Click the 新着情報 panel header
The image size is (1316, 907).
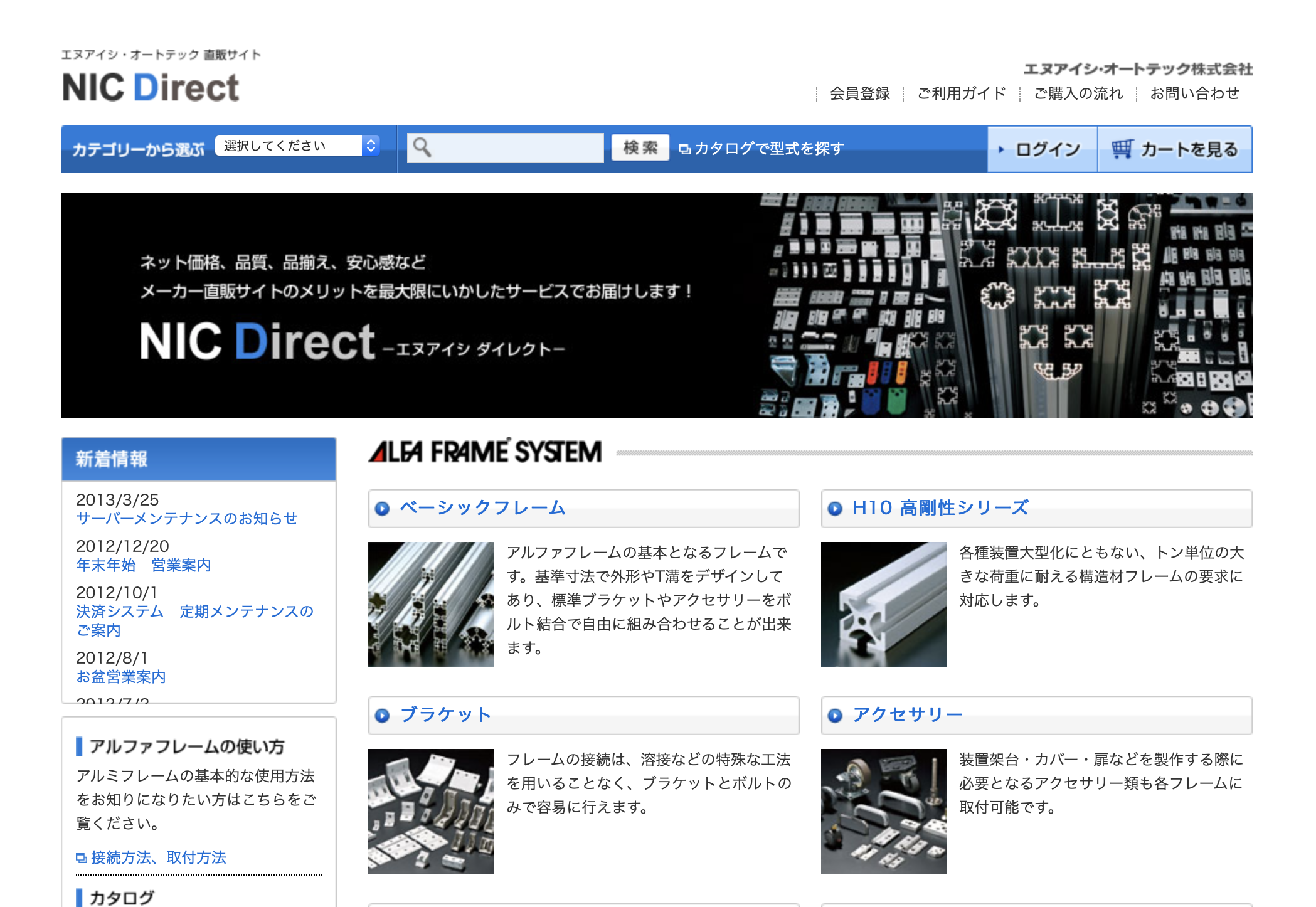pyautogui.click(x=199, y=459)
